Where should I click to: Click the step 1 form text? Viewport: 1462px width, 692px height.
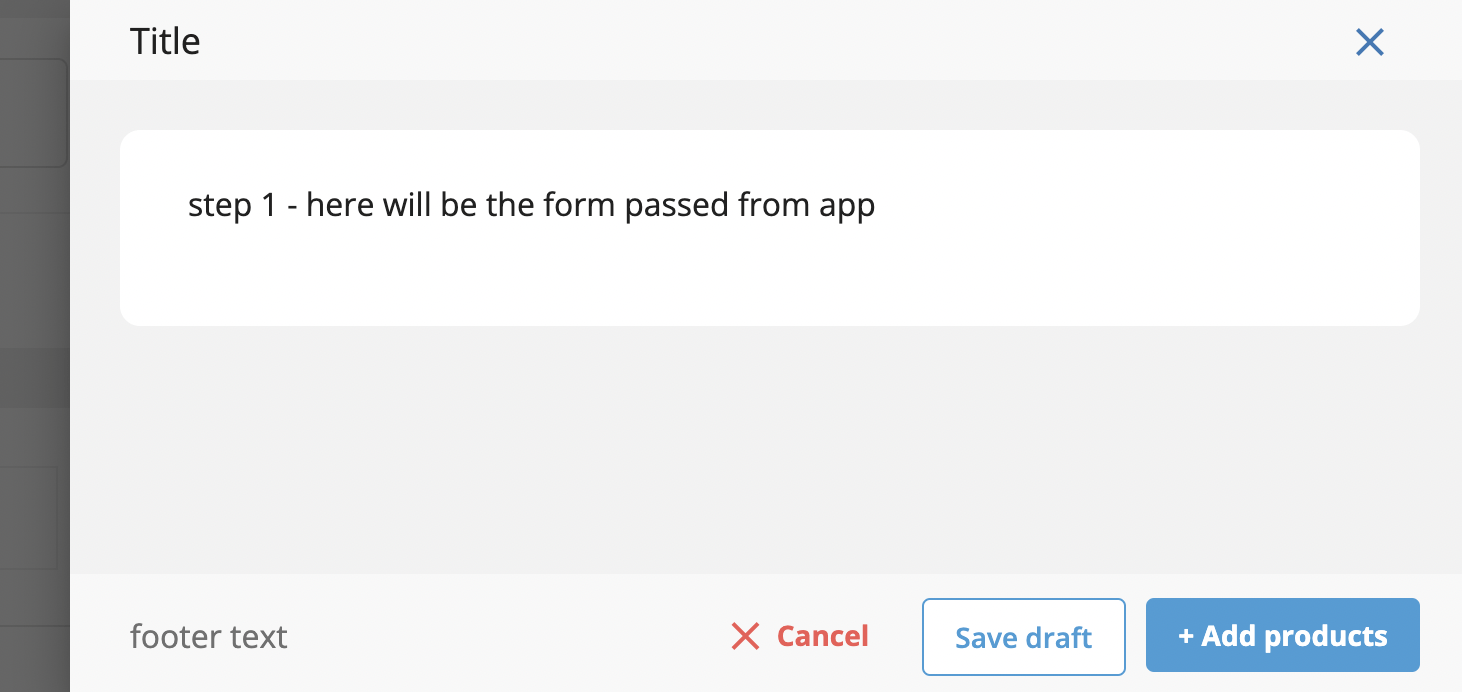tap(531, 204)
